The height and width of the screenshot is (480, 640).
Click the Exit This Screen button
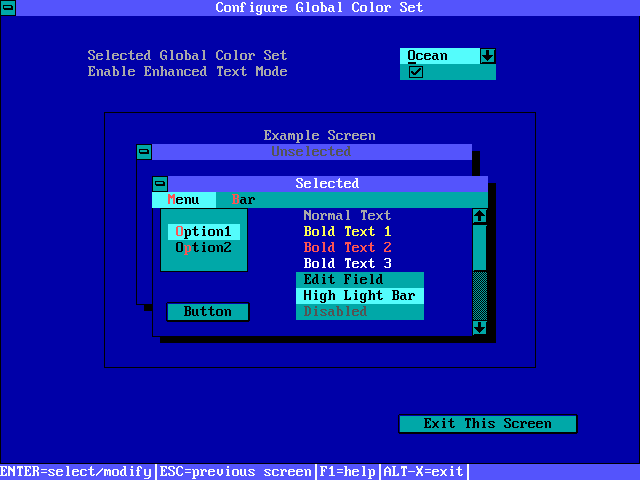click(487, 424)
